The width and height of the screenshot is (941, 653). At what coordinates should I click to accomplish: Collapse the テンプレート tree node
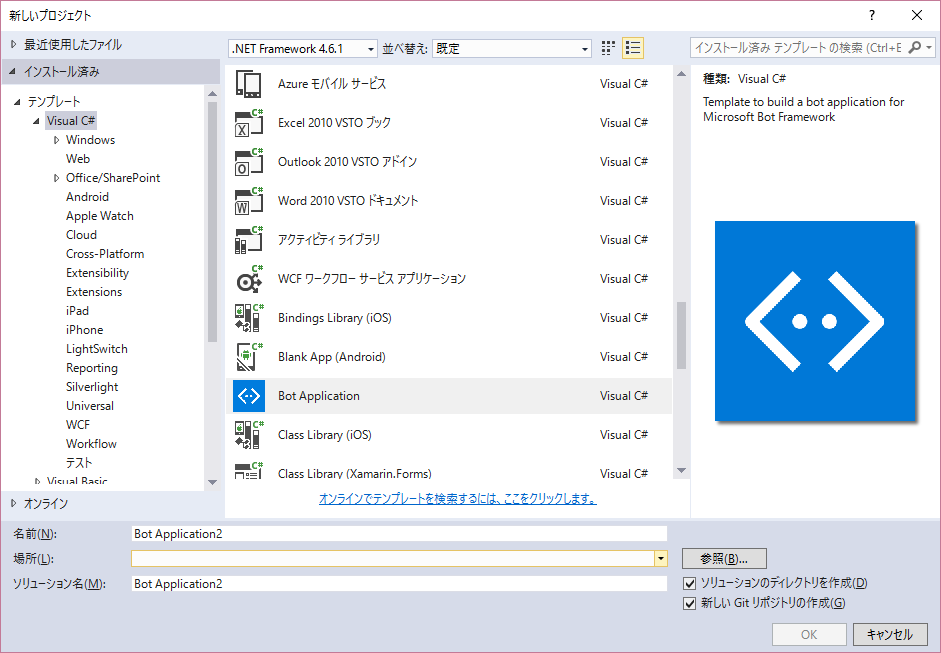click(17, 102)
